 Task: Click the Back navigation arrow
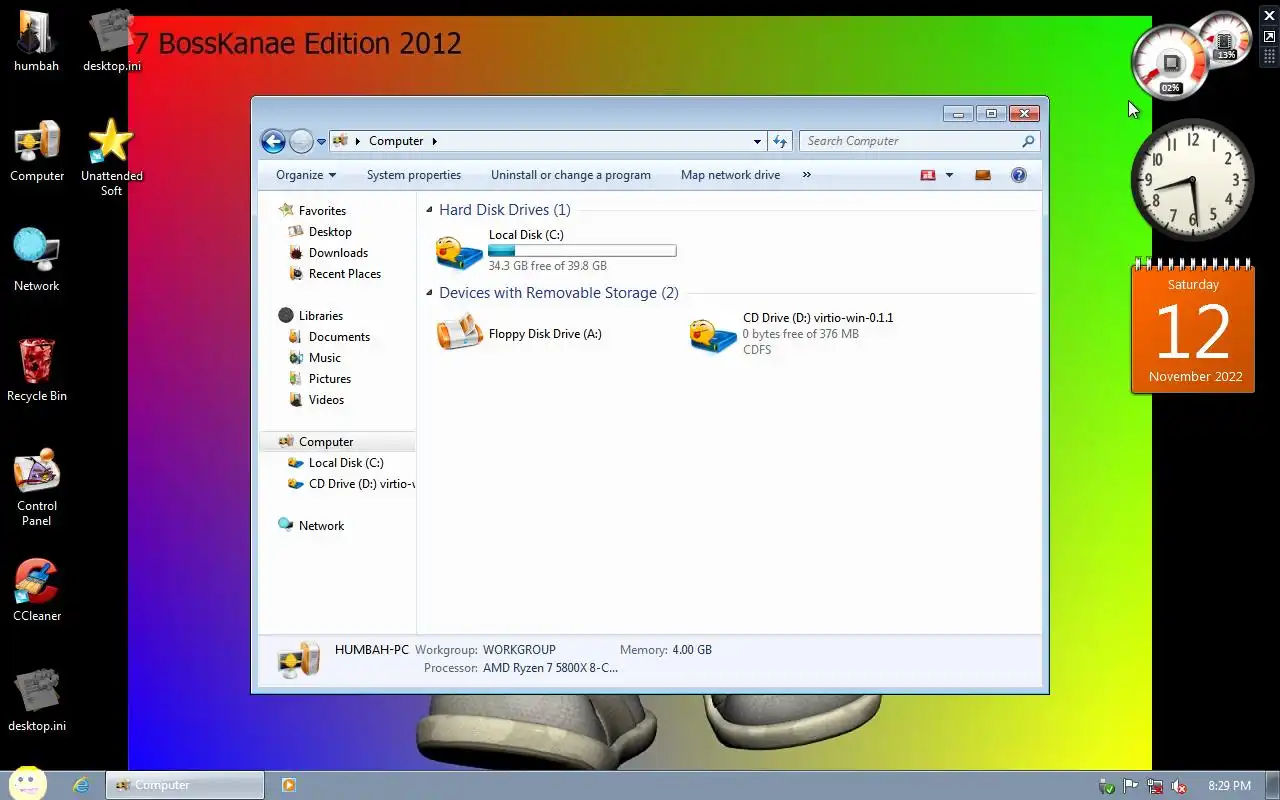click(x=273, y=141)
